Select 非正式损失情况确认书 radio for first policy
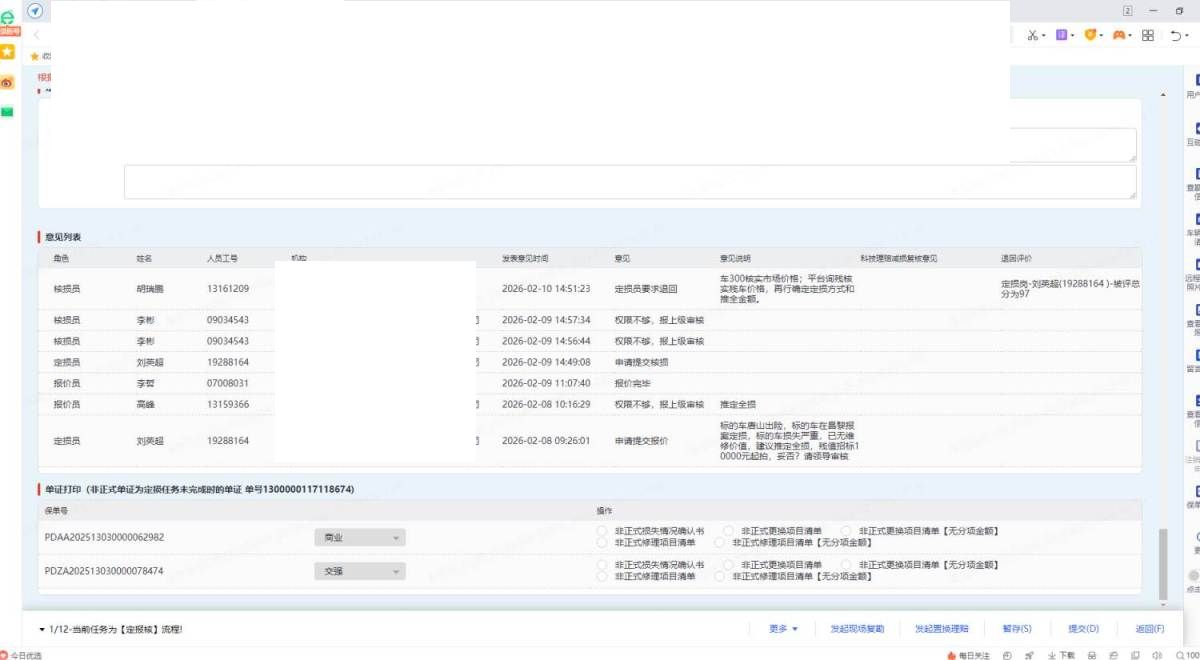The image size is (1200, 660). [602, 531]
